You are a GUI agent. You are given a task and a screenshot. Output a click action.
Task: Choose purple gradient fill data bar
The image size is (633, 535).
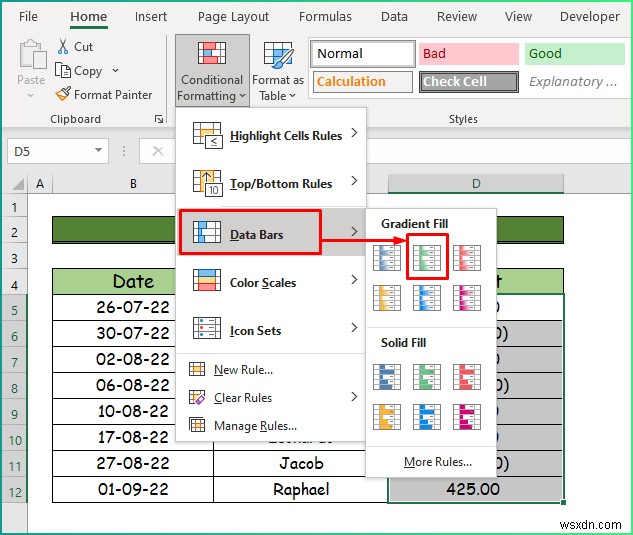point(467,298)
